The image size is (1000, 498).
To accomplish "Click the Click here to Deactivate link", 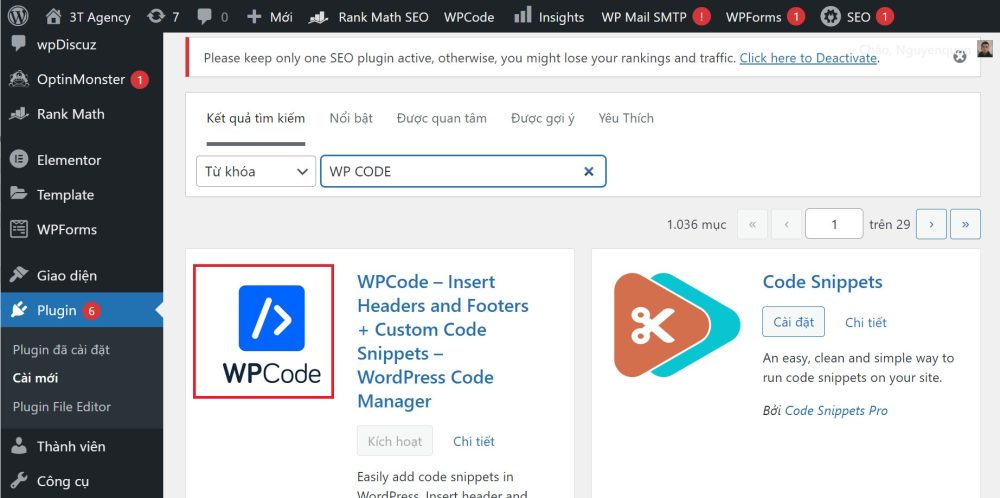I will (808, 58).
